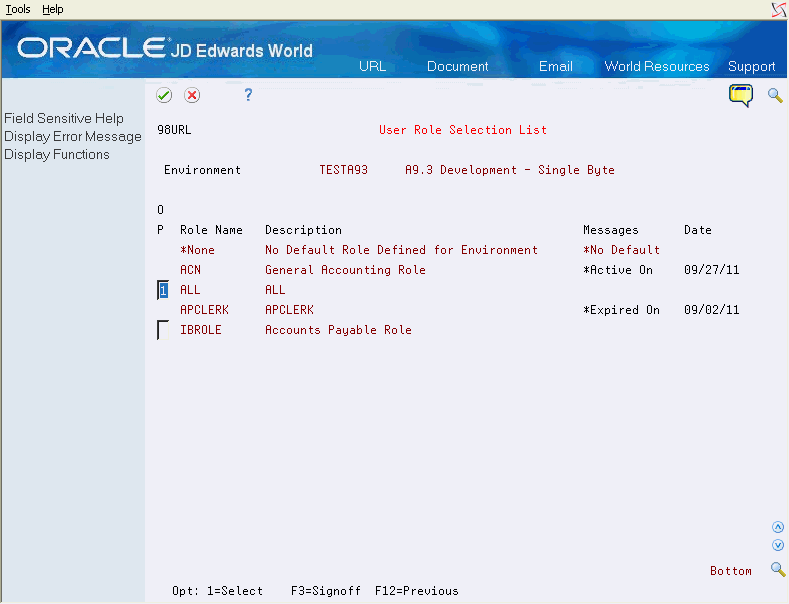
Task: Click the TESTA93 environment value
Action: click(344, 170)
